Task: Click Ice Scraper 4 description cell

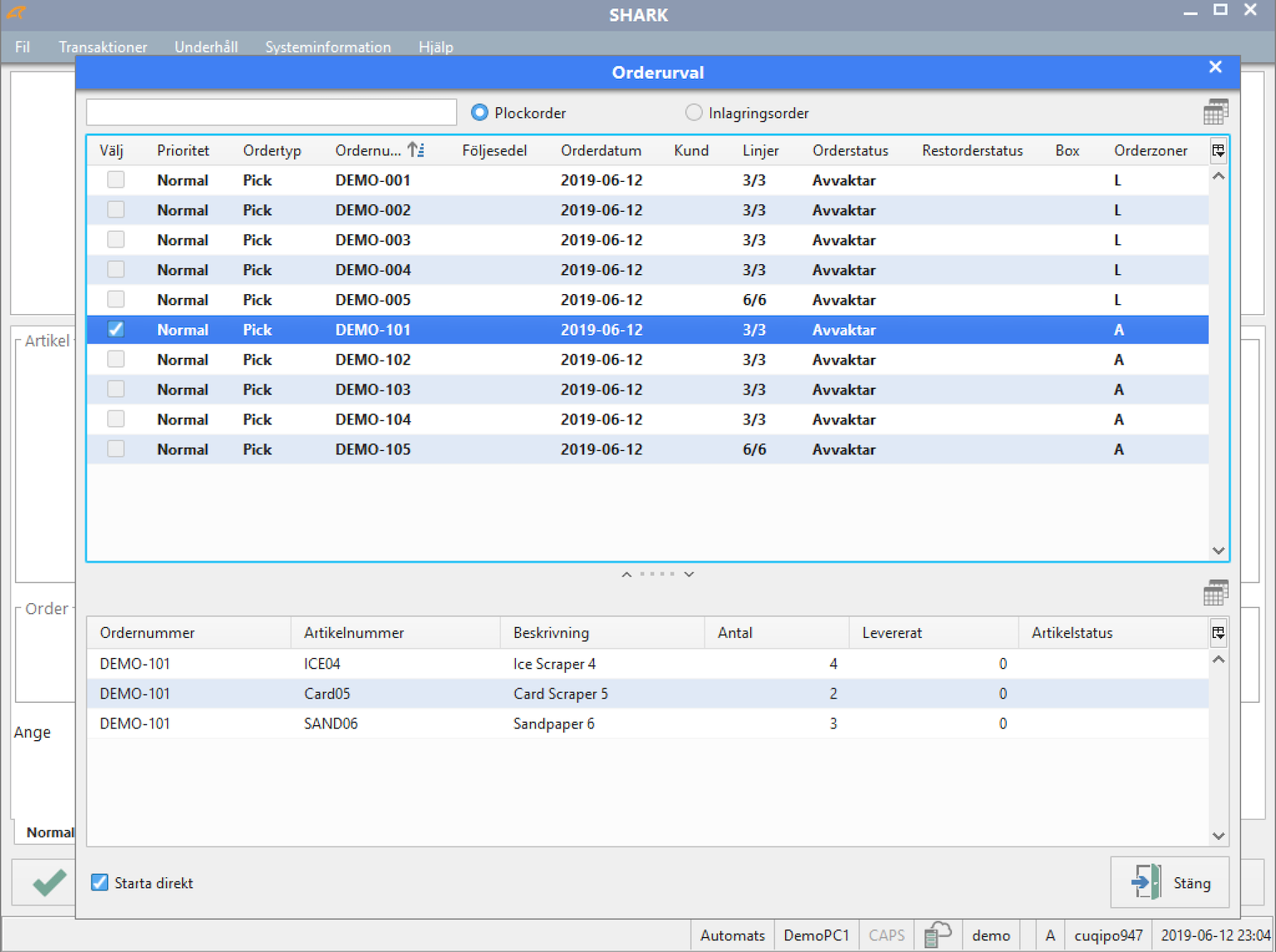Action: tap(554, 664)
